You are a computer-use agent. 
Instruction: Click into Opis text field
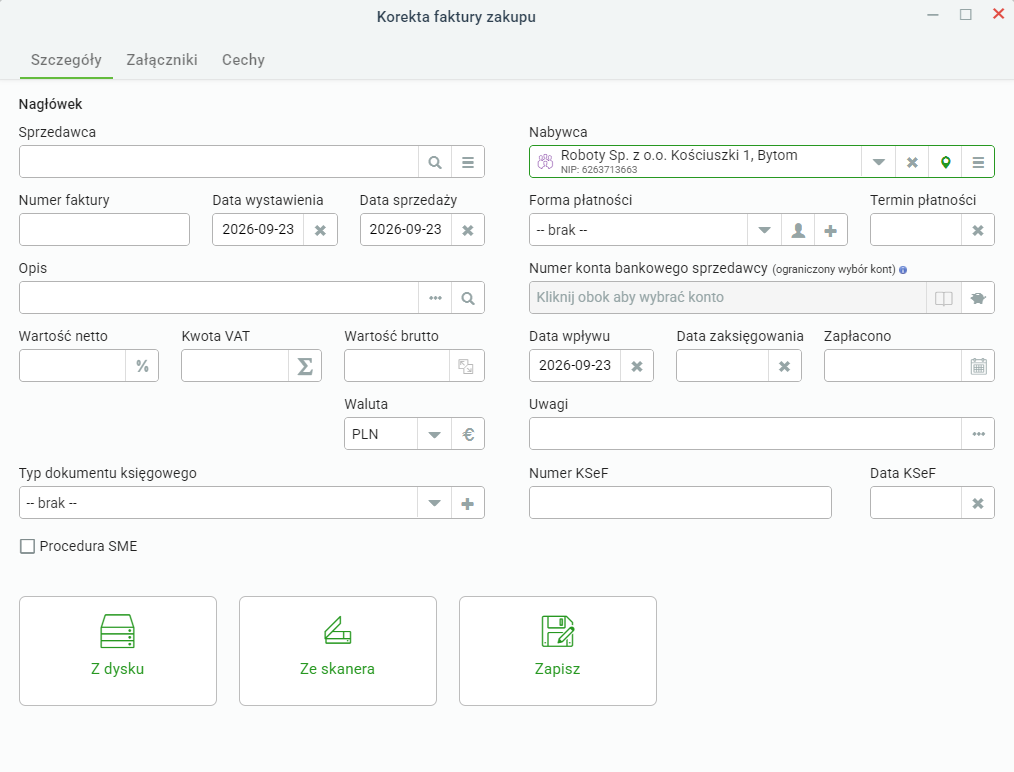[219, 298]
